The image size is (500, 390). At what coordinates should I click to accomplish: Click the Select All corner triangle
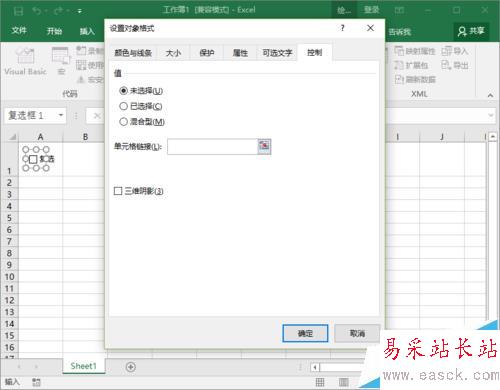12,137
